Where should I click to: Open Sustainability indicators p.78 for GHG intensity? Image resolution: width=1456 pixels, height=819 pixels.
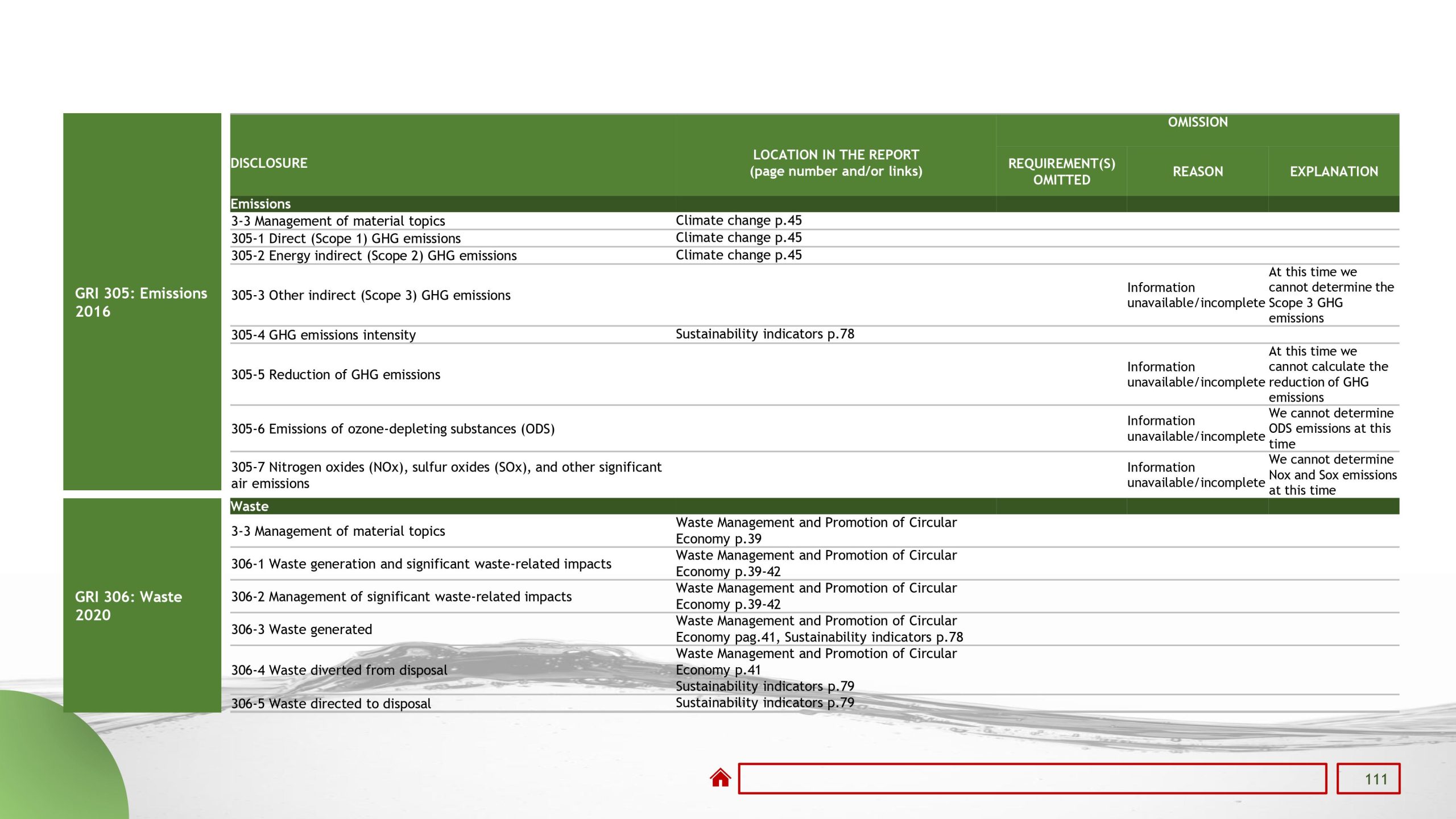(x=764, y=334)
